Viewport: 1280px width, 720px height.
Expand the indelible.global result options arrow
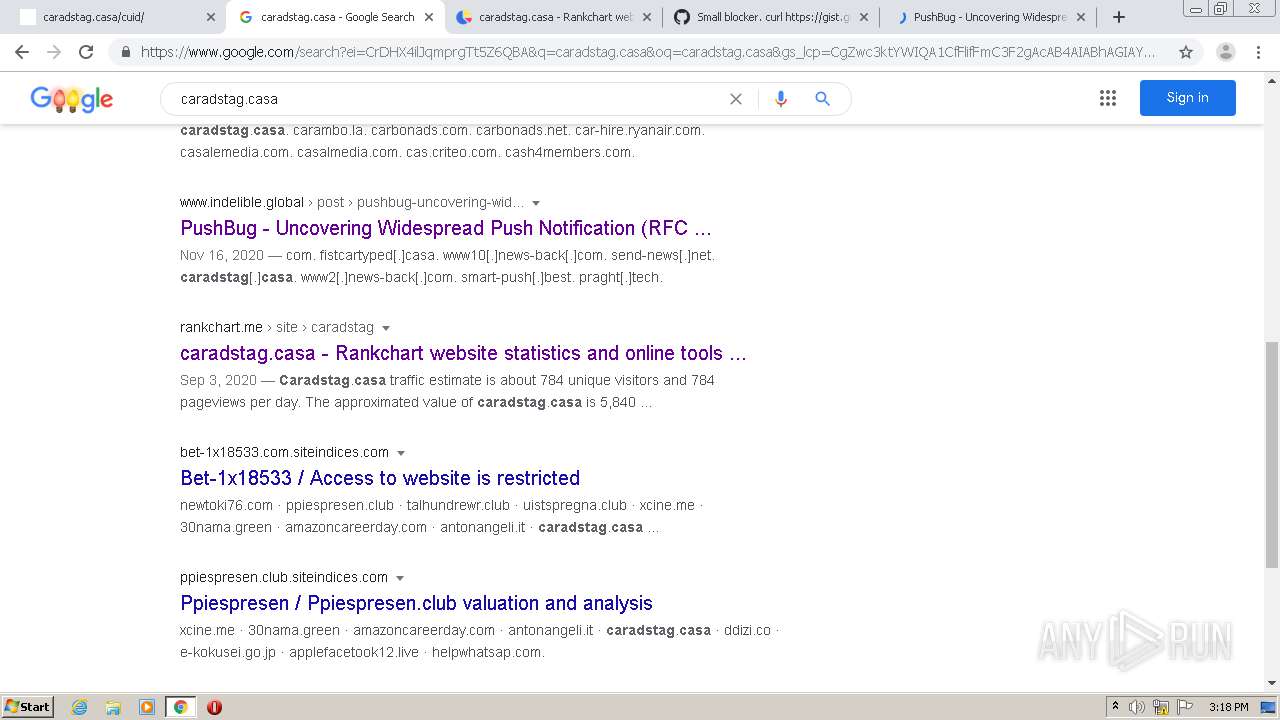[536, 203]
